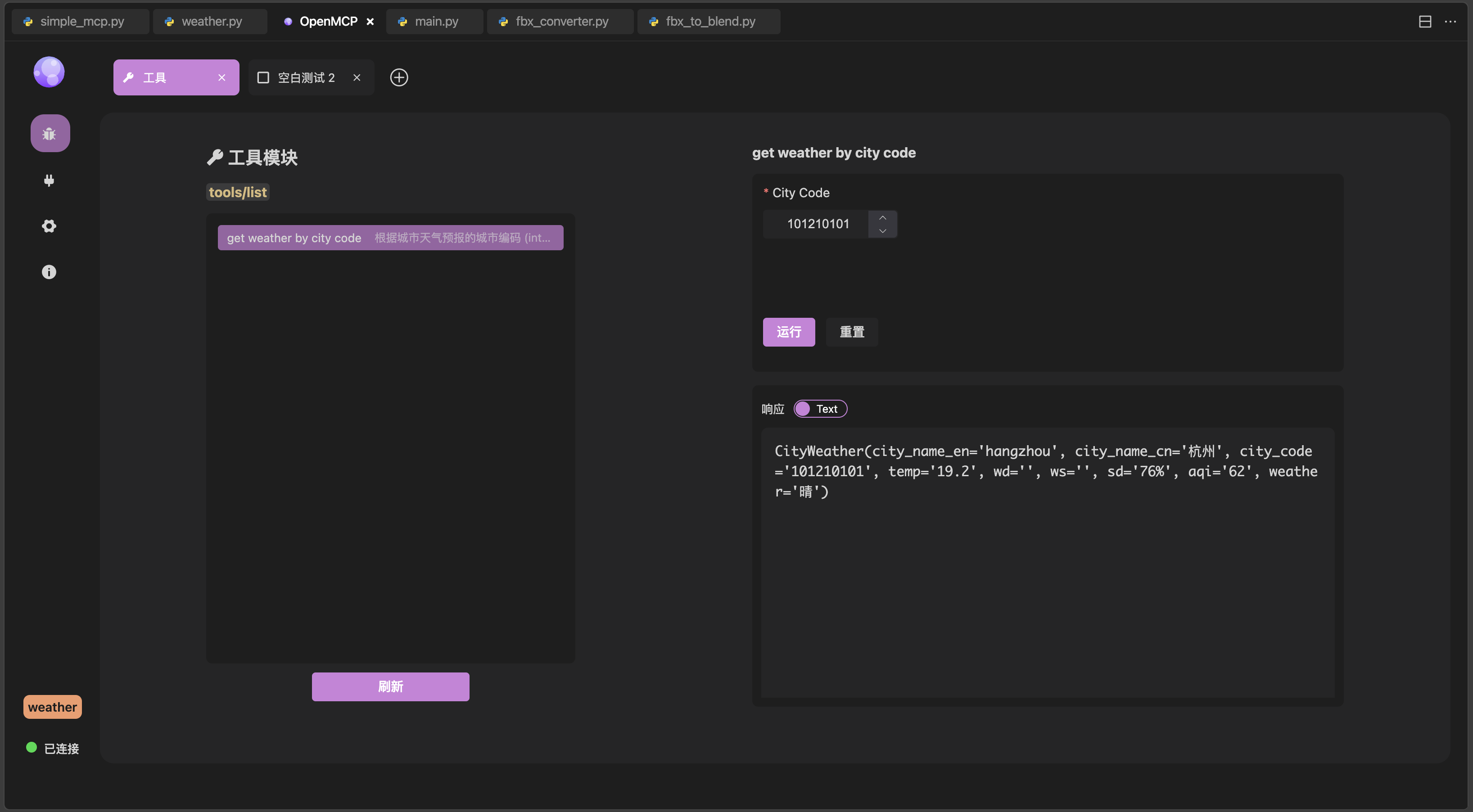Click the City Code input field
Screen dimensions: 1473x812
(x=817, y=224)
